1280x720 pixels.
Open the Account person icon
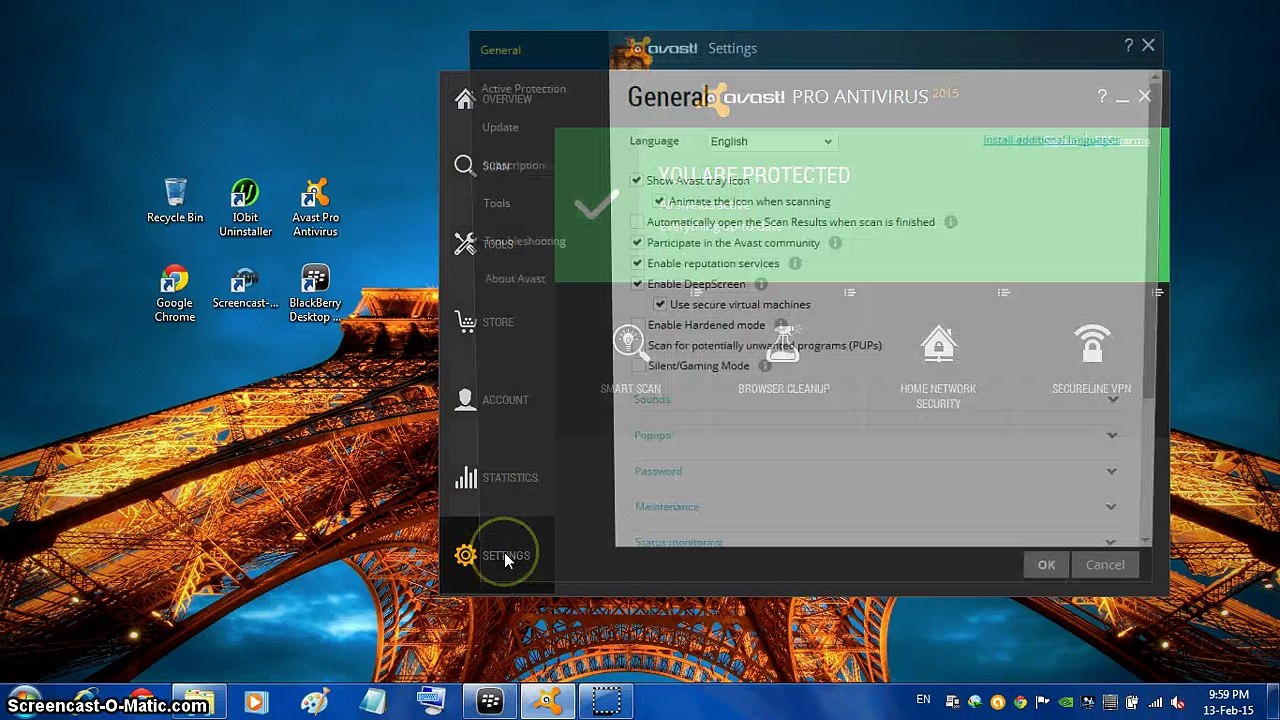465,399
